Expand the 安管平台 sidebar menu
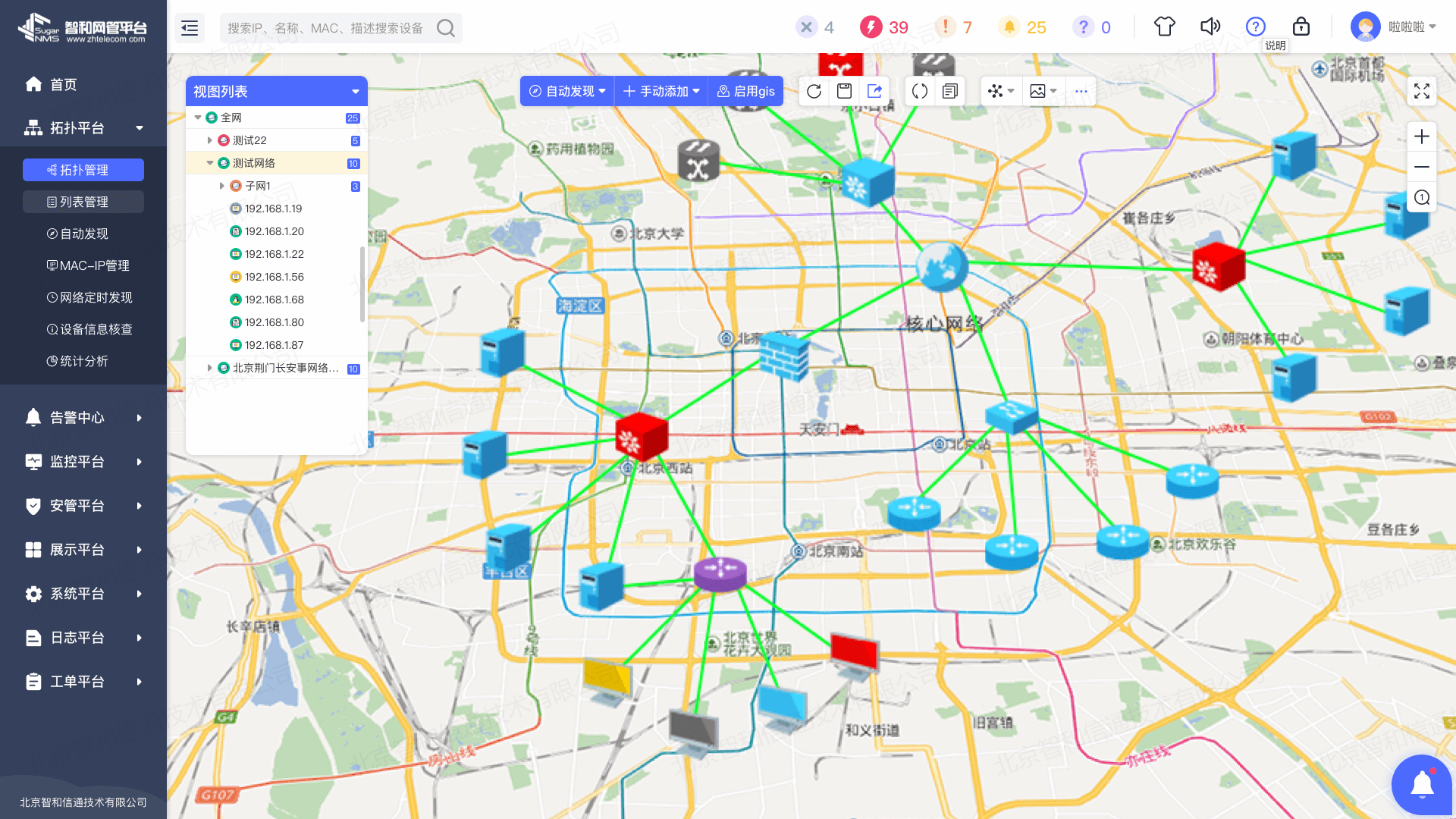Screen dimensions: 1456x819 (x=83, y=505)
